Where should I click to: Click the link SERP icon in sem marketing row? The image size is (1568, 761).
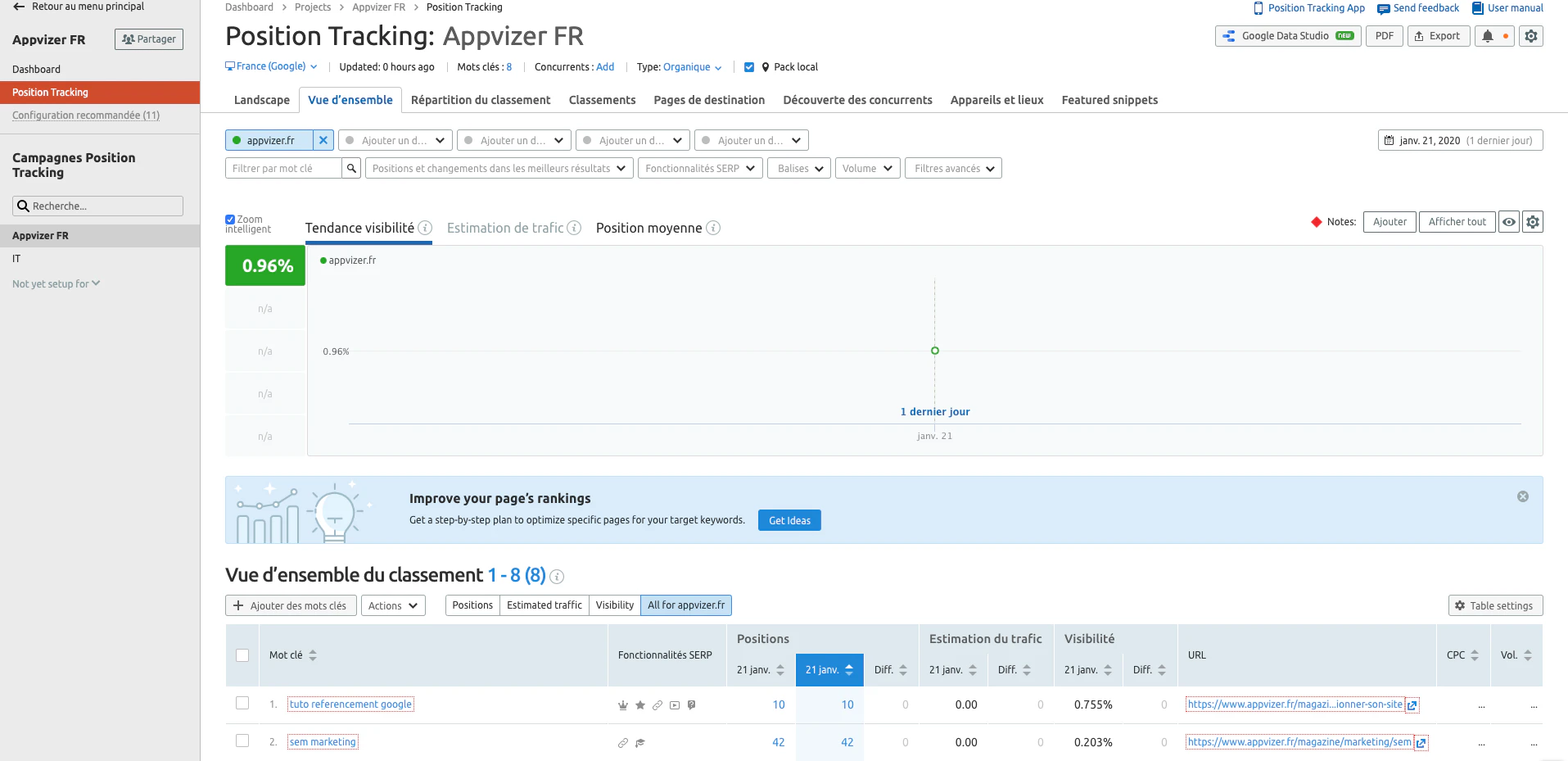623,743
